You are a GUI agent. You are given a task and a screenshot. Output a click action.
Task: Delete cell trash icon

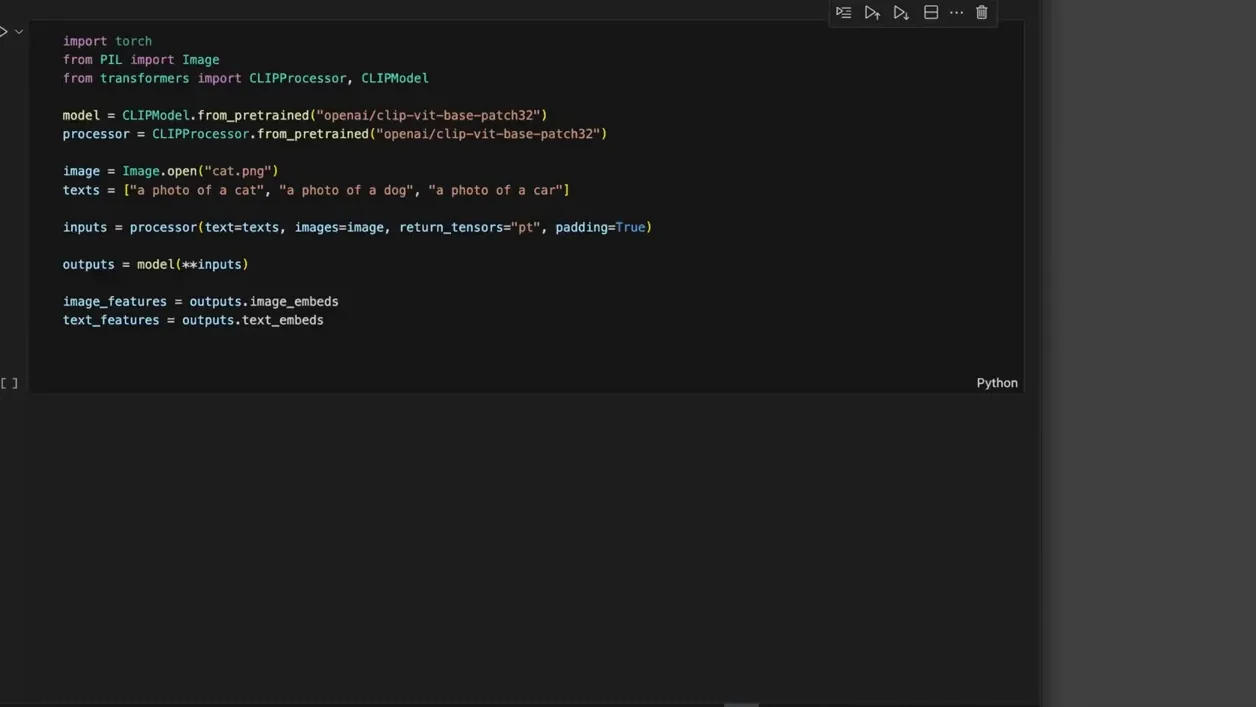[982, 13]
